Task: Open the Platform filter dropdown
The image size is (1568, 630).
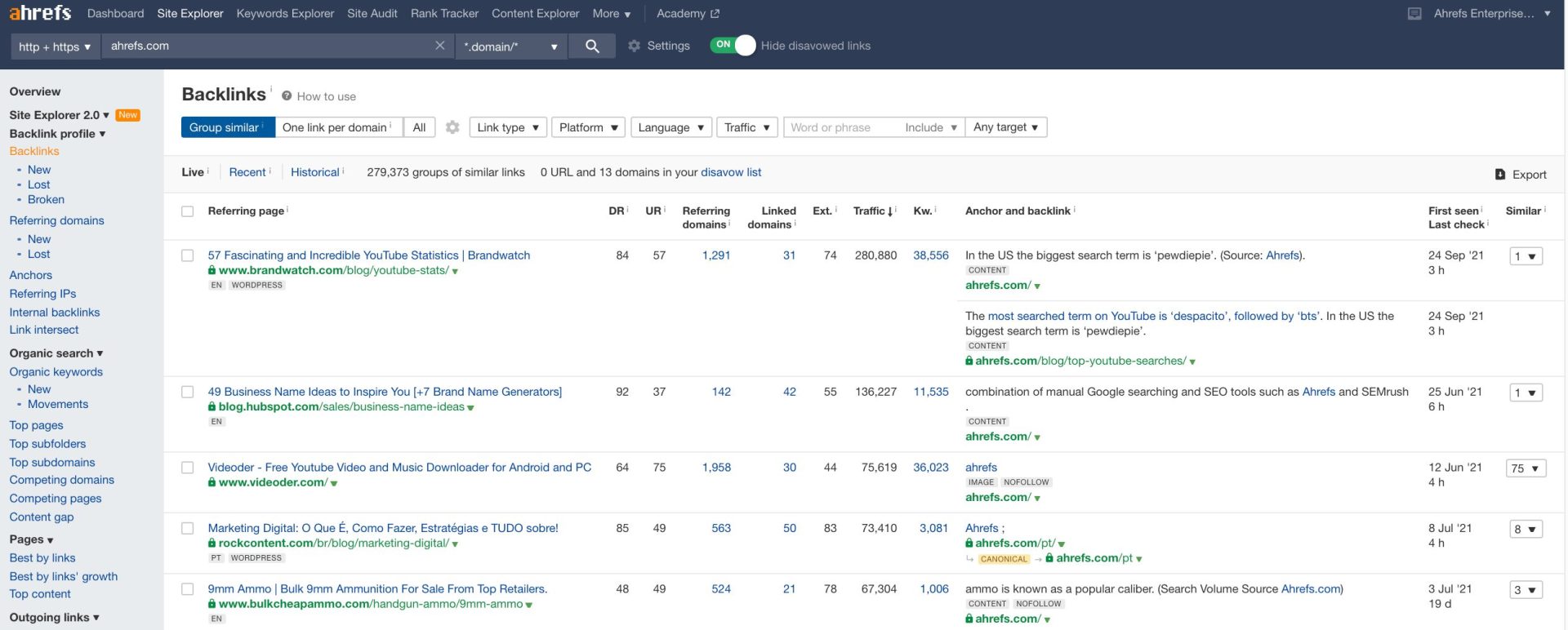Action: (589, 127)
